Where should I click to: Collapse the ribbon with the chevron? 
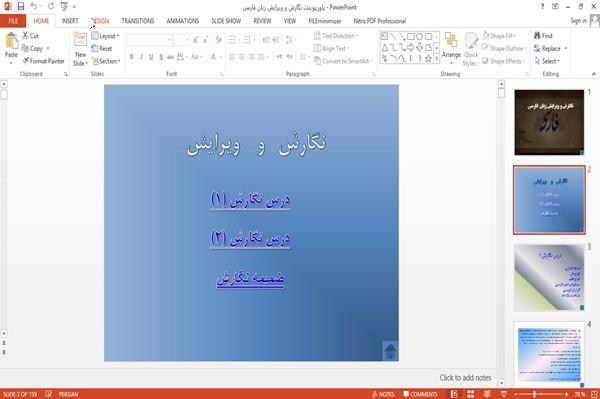593,74
